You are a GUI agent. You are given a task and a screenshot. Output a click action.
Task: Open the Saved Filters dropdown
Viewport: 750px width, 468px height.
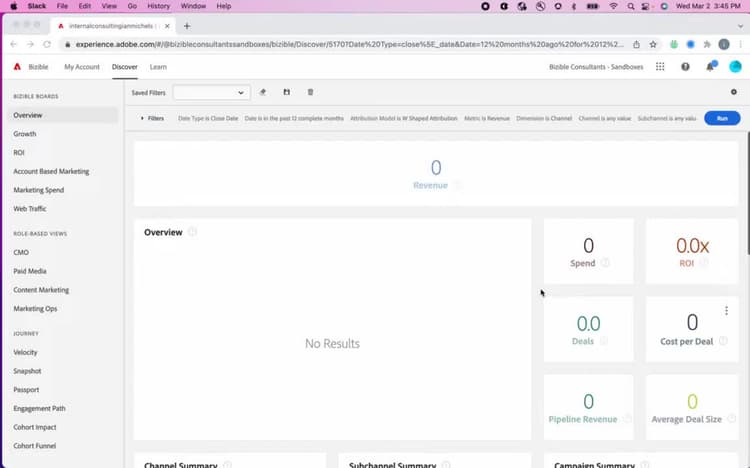coord(211,92)
